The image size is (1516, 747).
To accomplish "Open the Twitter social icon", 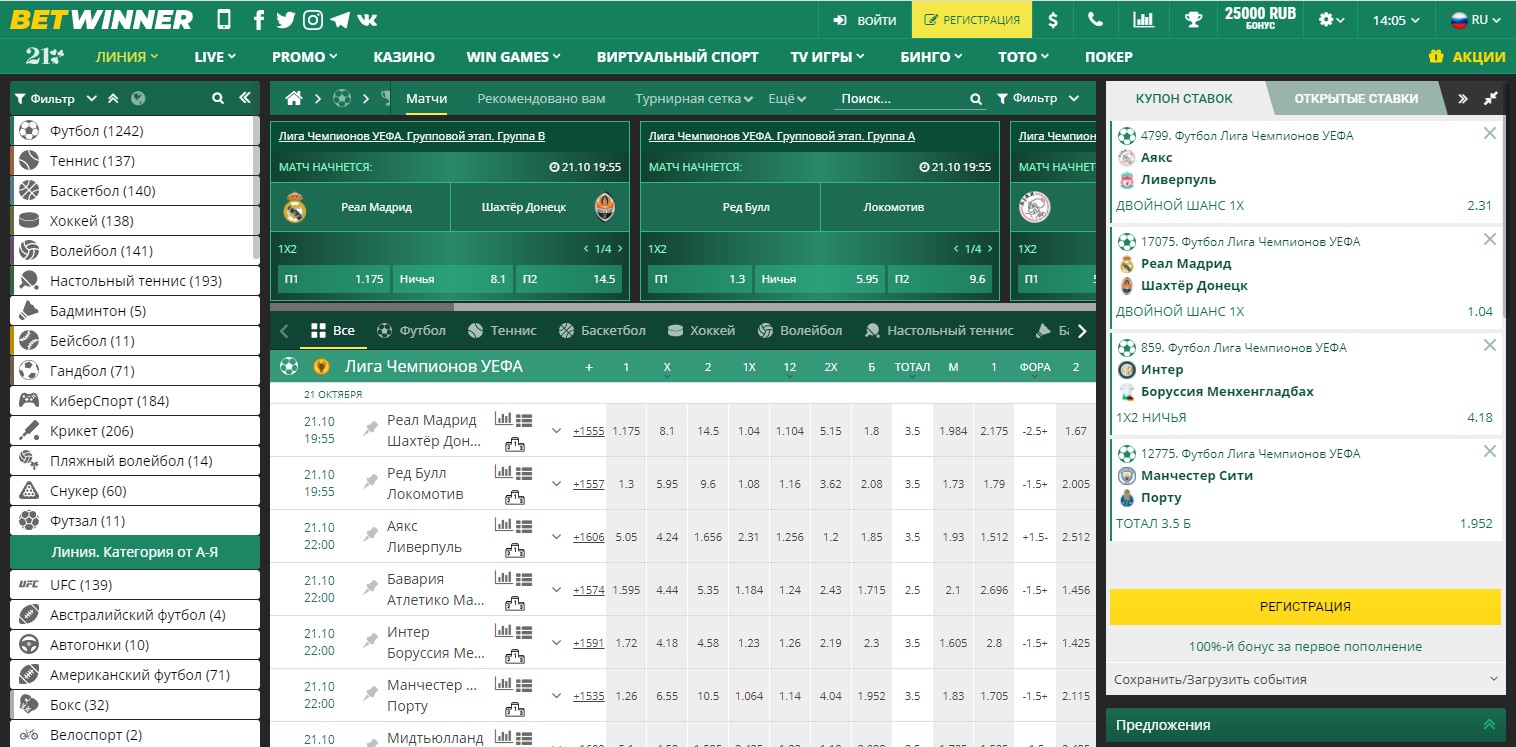I will tap(286, 20).
